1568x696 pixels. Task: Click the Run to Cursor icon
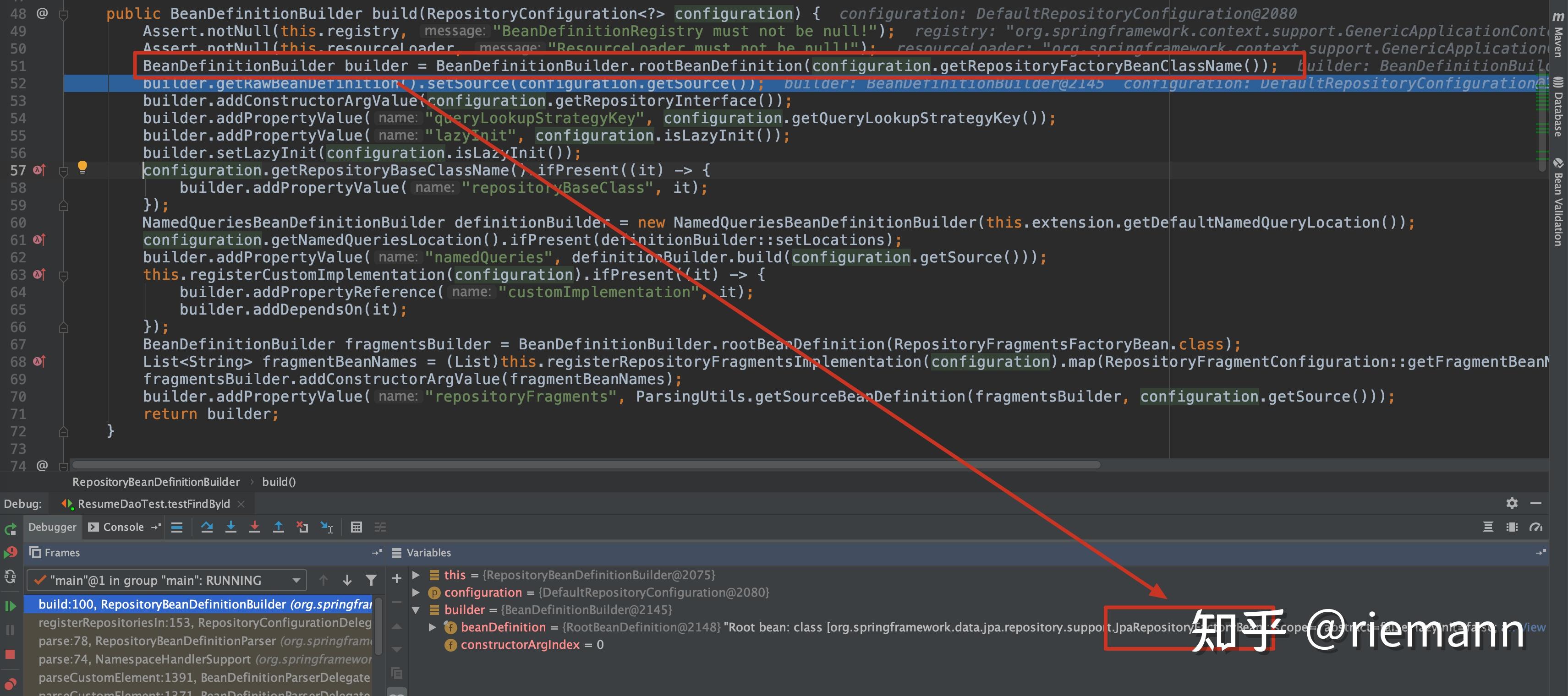click(x=327, y=527)
